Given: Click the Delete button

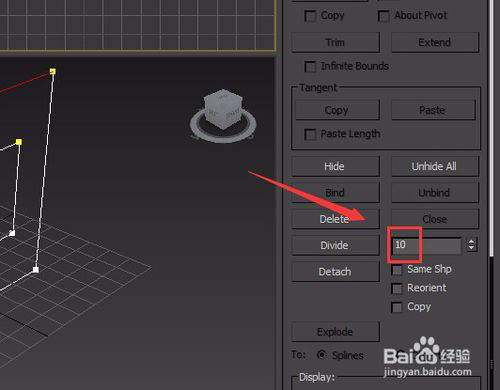Looking at the screenshot, I should point(335,219).
